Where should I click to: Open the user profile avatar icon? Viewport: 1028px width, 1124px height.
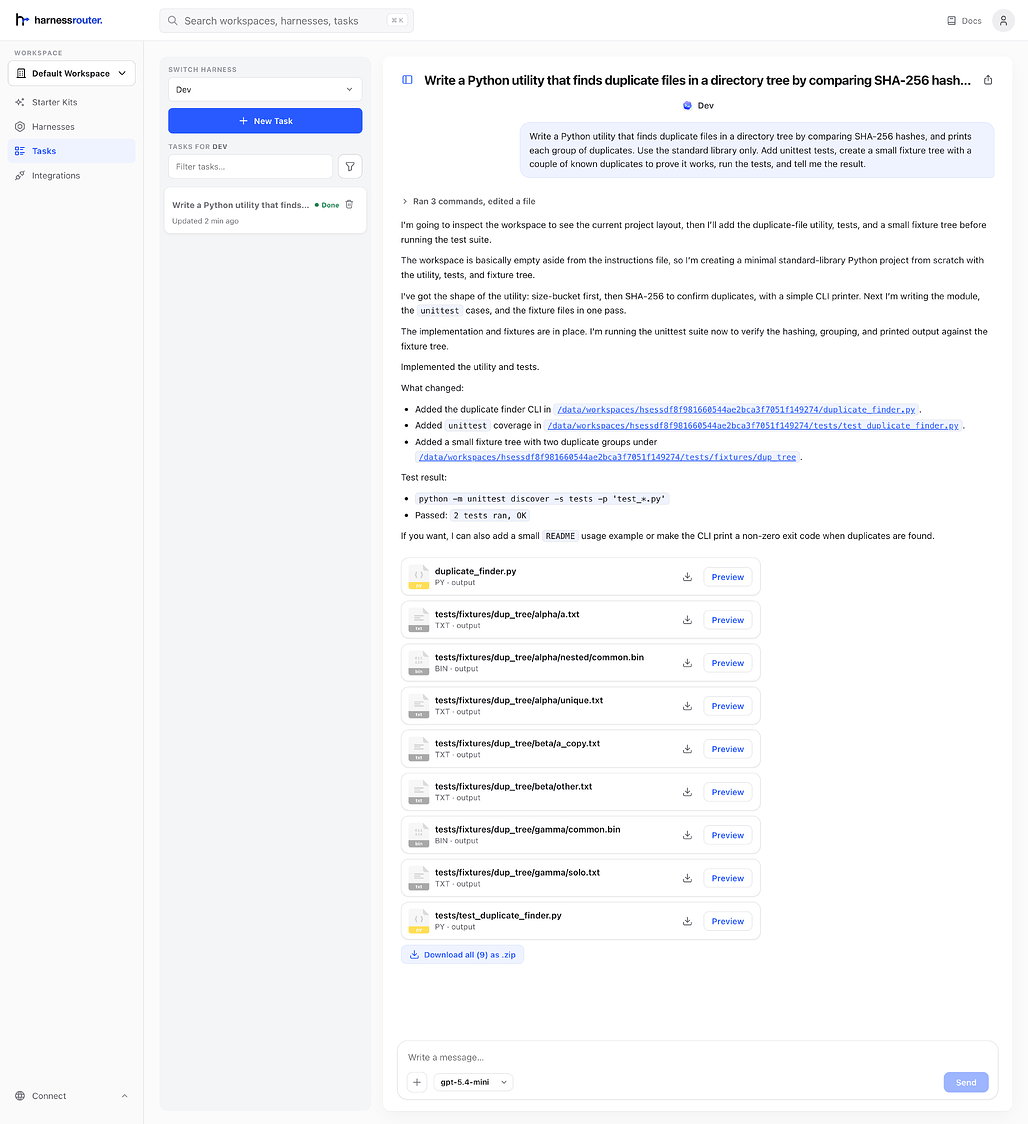1003,21
